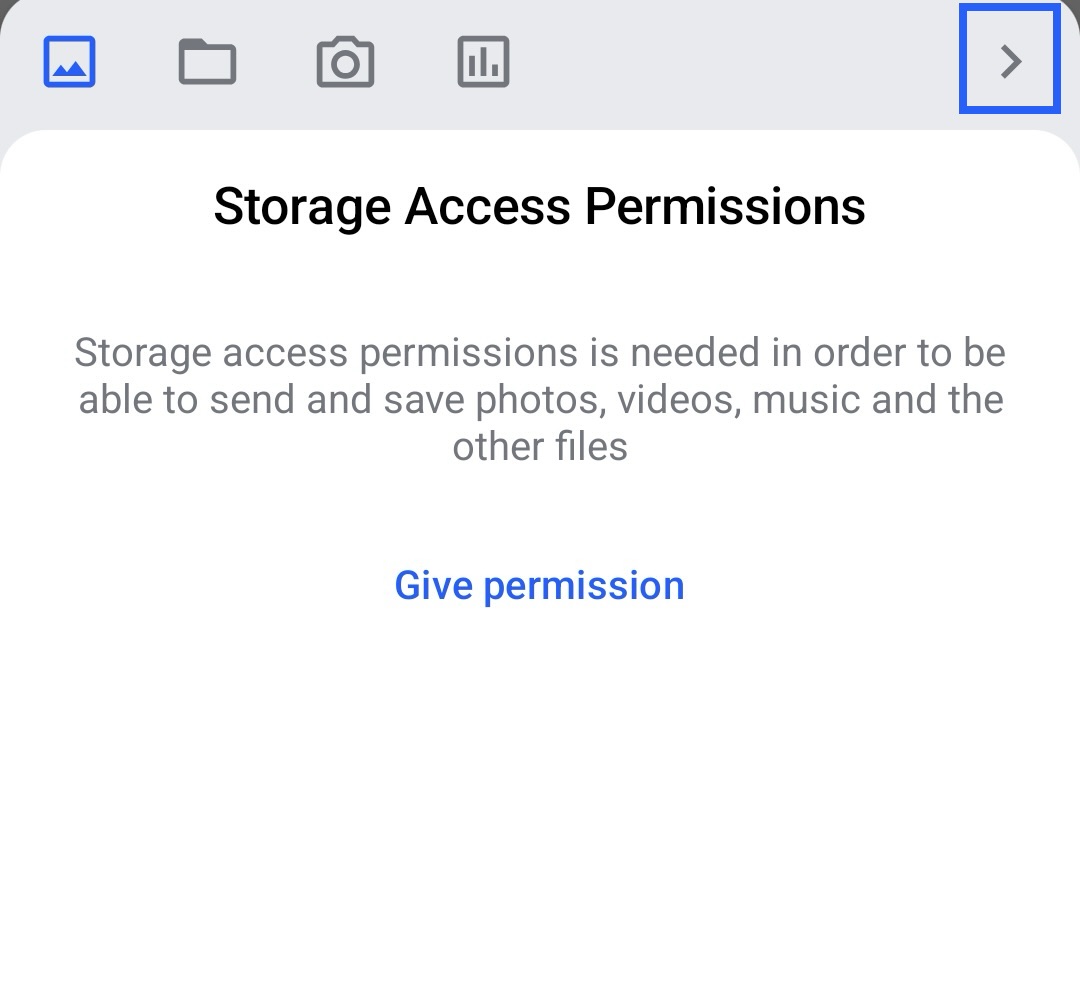Switch to the Files attachment tab
Image resolution: width=1080 pixels, height=996 pixels.
pos(207,62)
